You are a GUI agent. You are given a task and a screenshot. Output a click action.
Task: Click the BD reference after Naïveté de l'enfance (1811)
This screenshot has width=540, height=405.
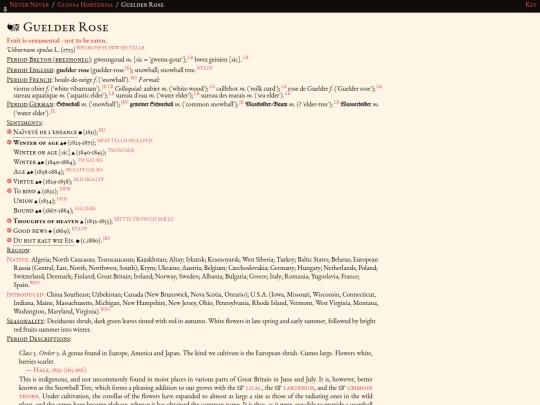tap(102, 130)
